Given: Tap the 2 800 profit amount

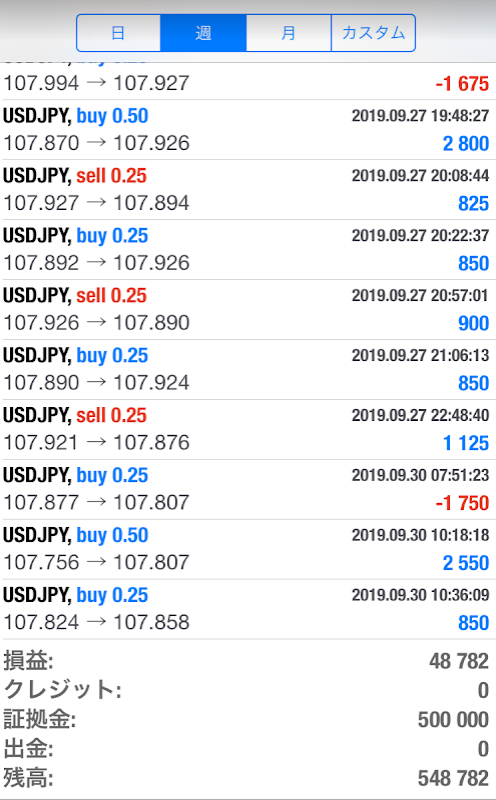Looking at the screenshot, I should coord(466,143).
